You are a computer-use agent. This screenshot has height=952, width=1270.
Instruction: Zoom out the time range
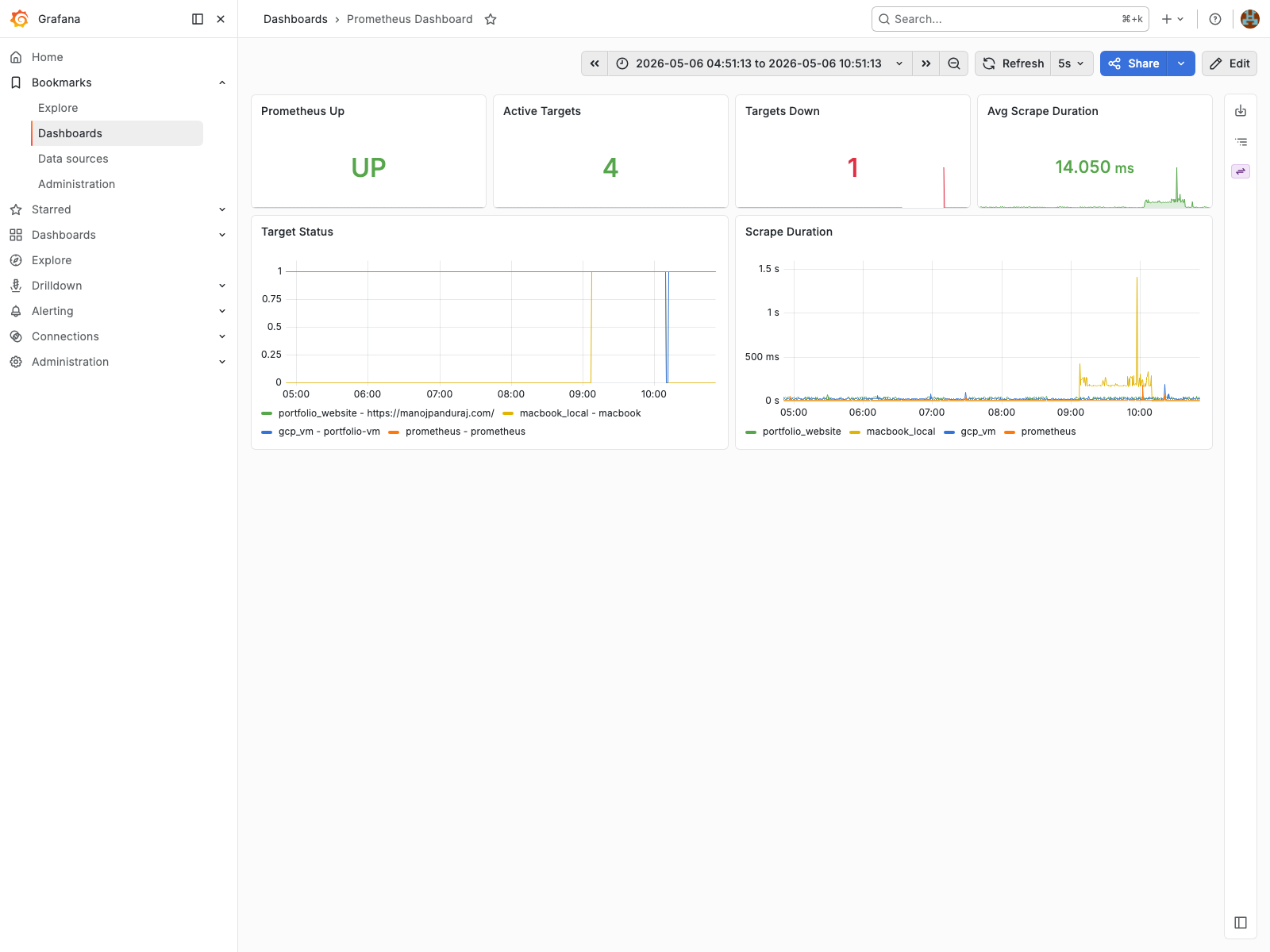(x=954, y=63)
